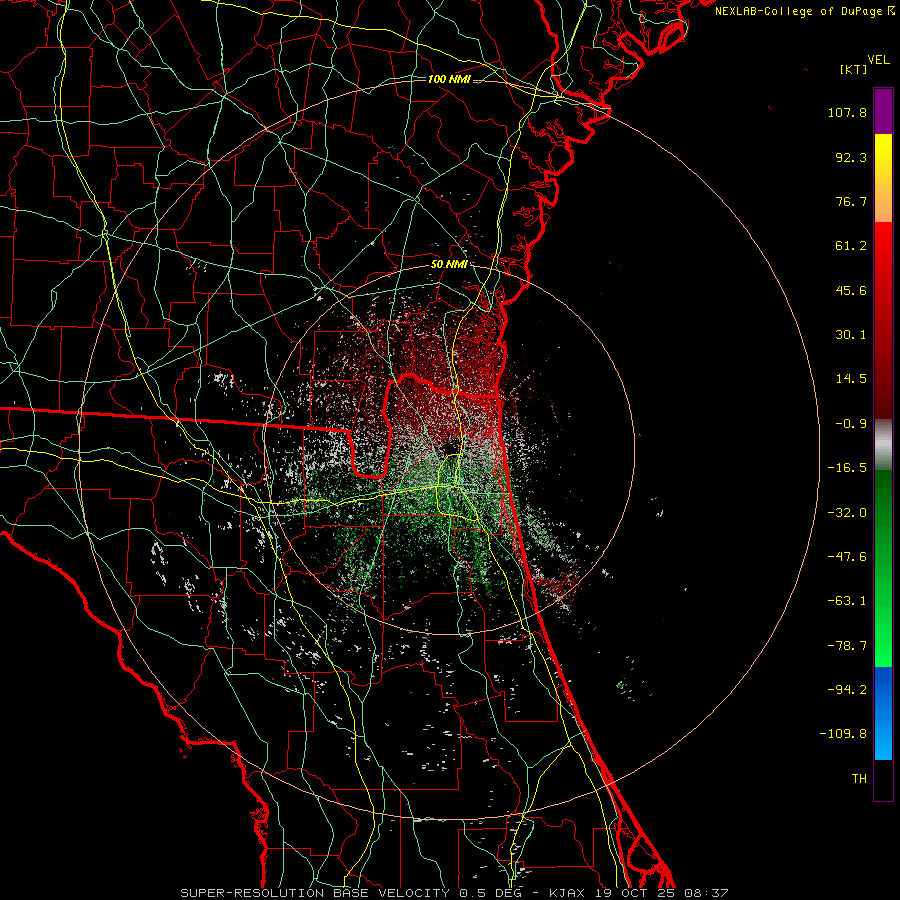900x900 pixels.
Task: Click the -109.8 velocity scale value
Action: [x=843, y=734]
